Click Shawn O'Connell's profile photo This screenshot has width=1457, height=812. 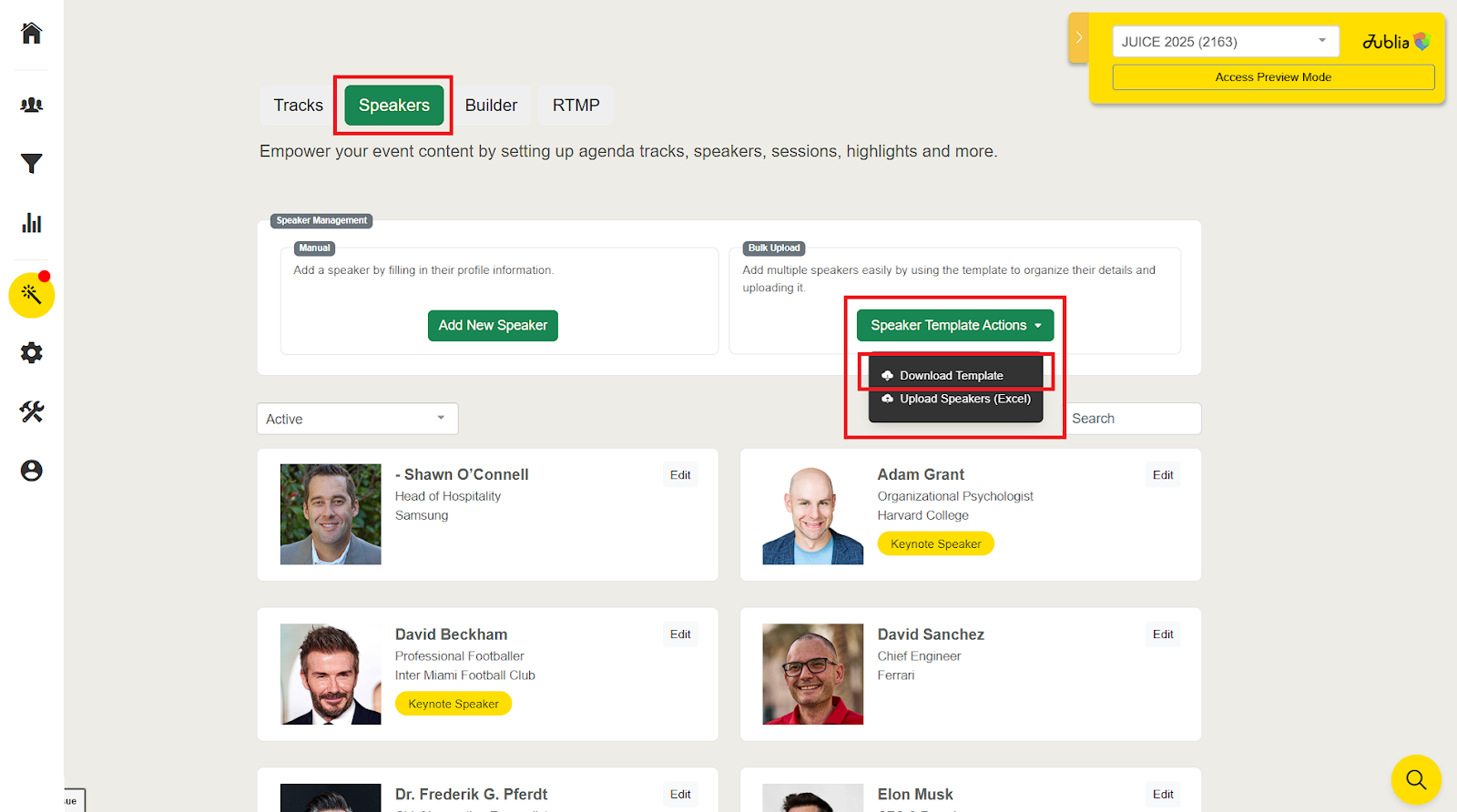coord(331,514)
